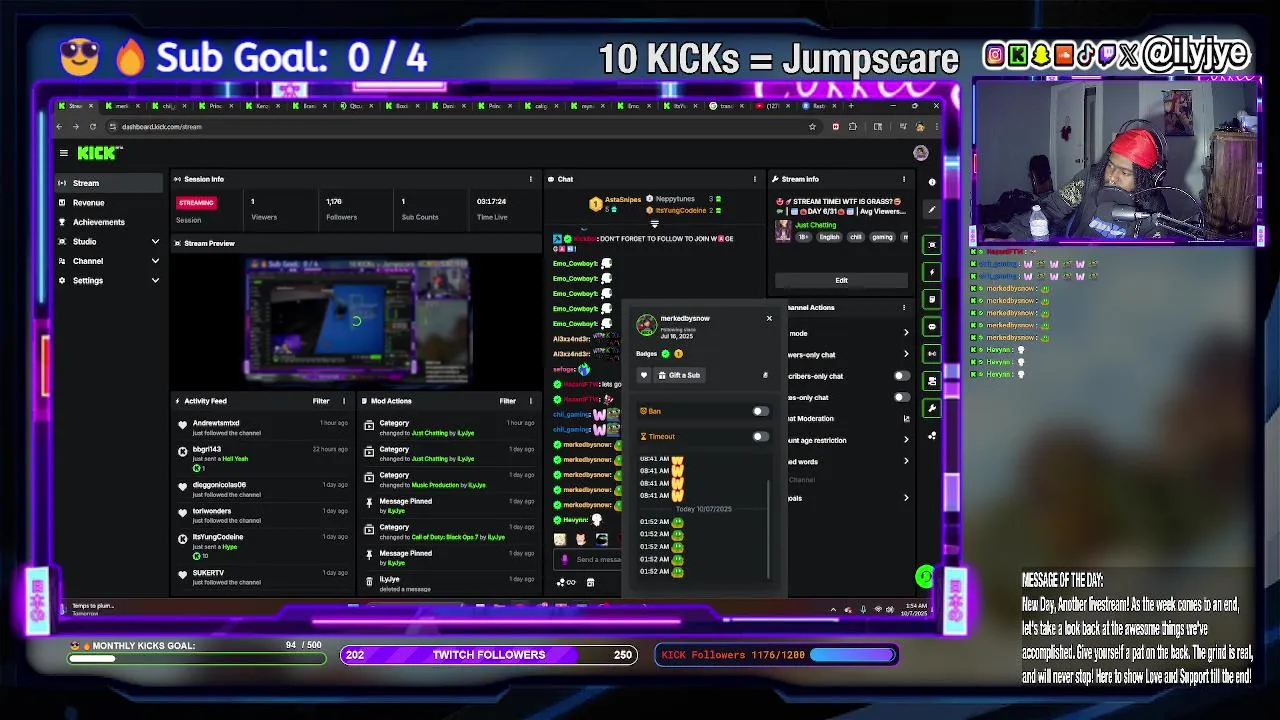
Task: Click the shop icon below chat input
Action: click(x=590, y=582)
